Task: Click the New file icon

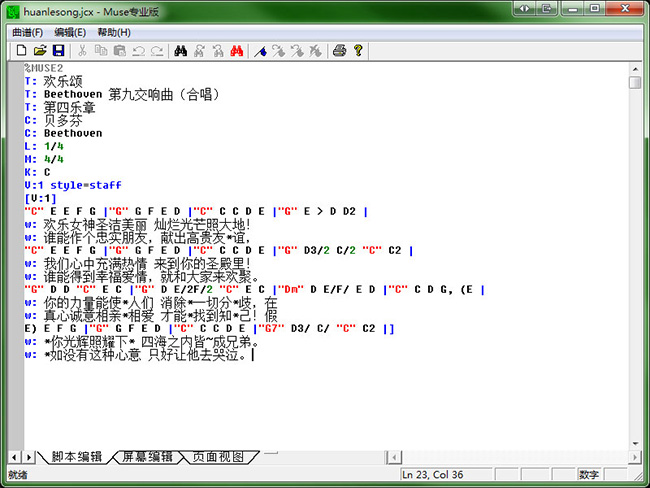Action: [21, 51]
